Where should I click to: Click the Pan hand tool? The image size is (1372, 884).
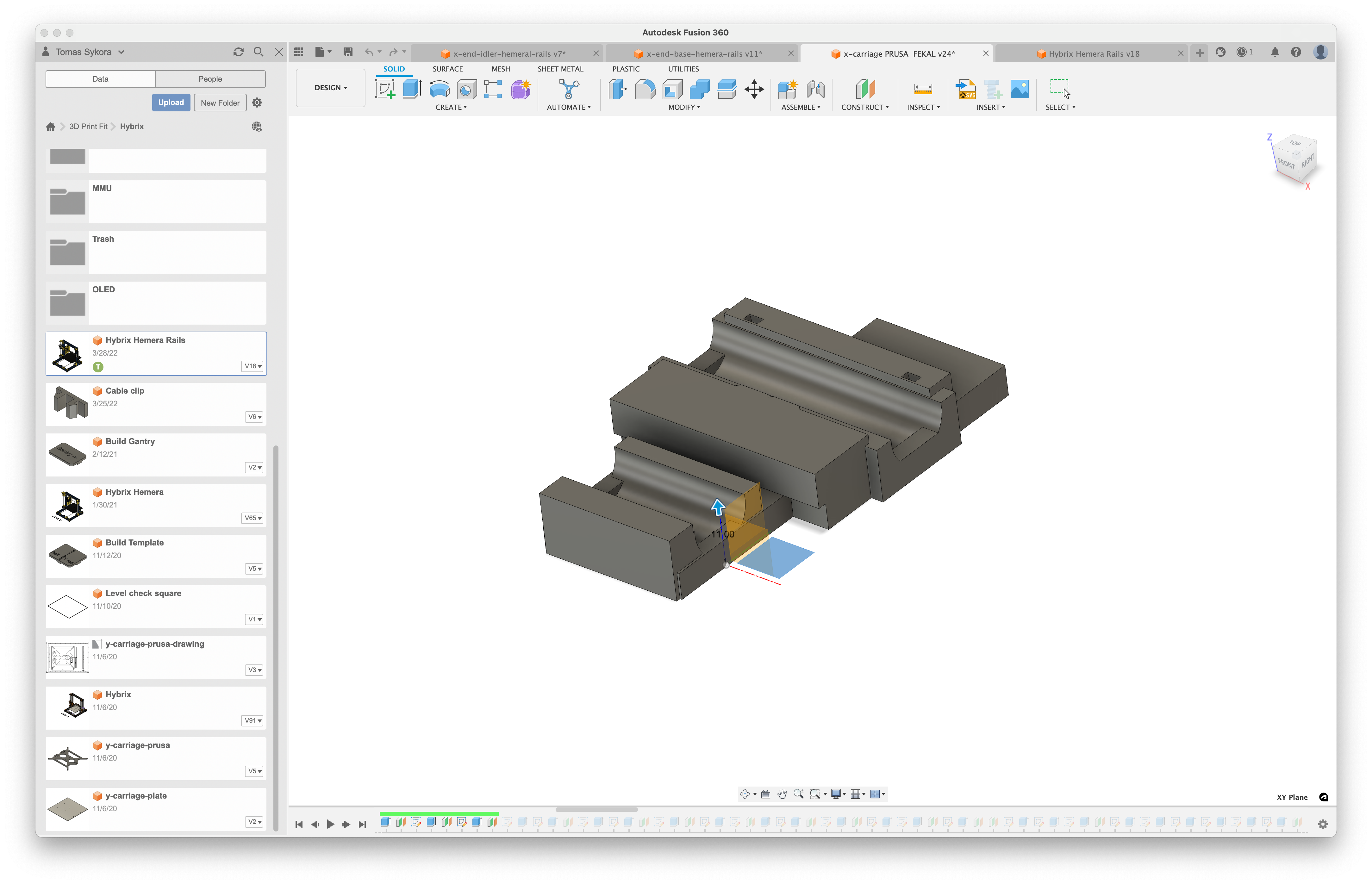782,794
